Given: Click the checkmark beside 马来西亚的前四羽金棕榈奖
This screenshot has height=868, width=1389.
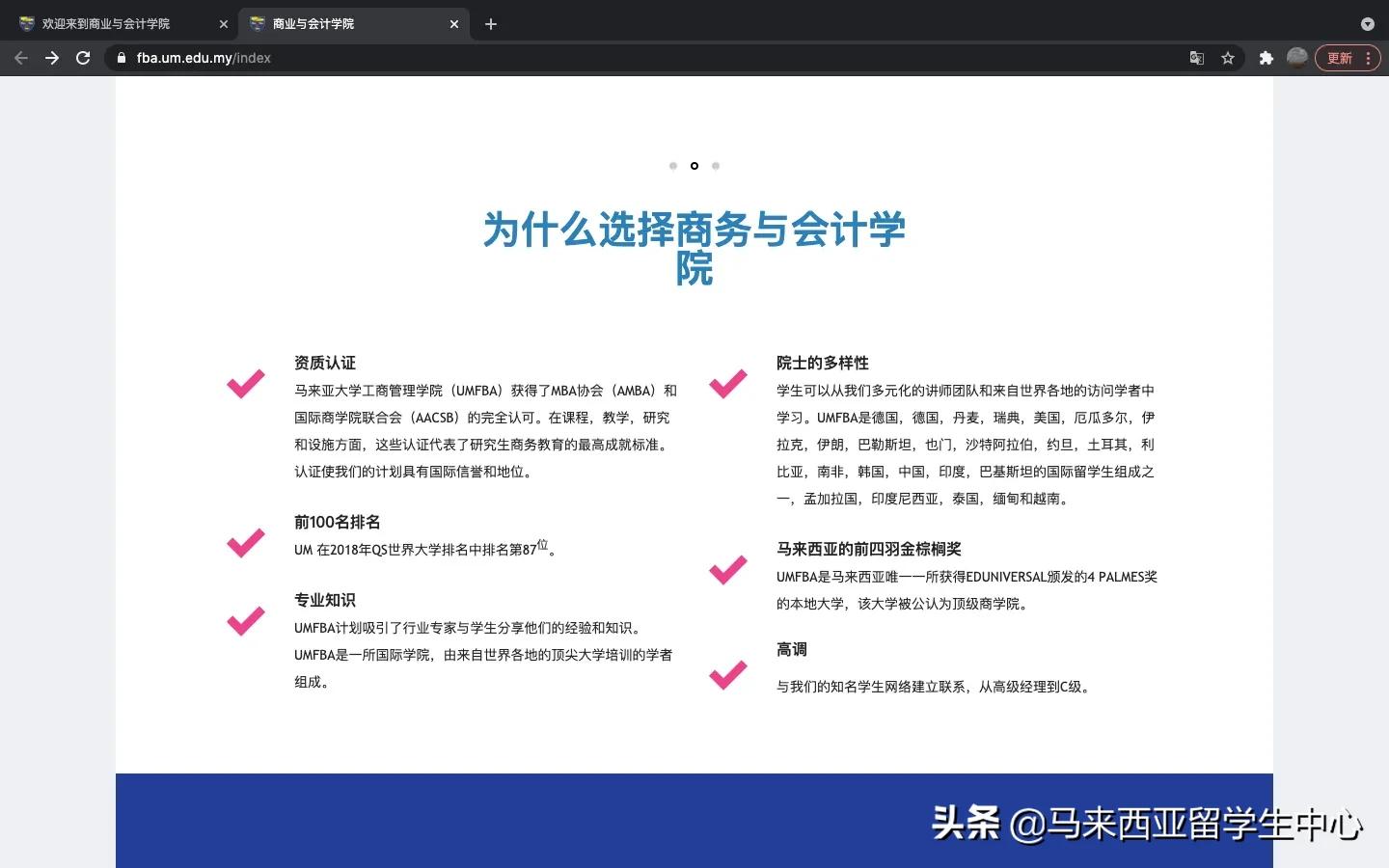Looking at the screenshot, I should coord(728,570).
